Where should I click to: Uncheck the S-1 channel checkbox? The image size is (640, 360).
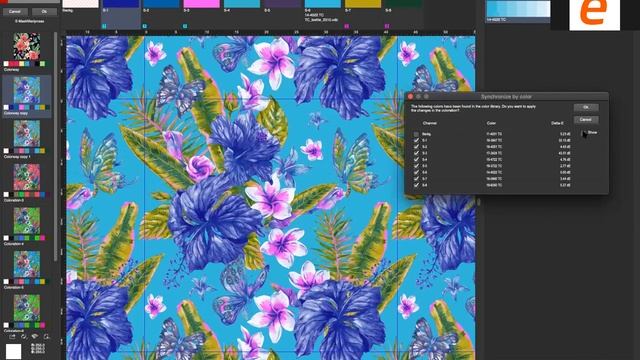(x=416, y=140)
